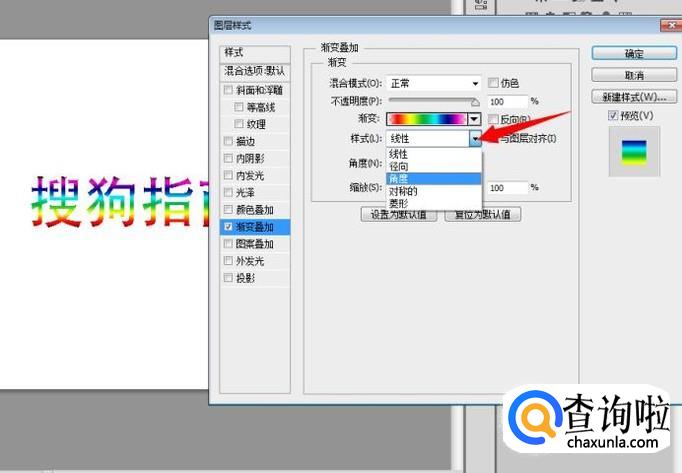Enable 内阴影 checkbox

coord(228,158)
